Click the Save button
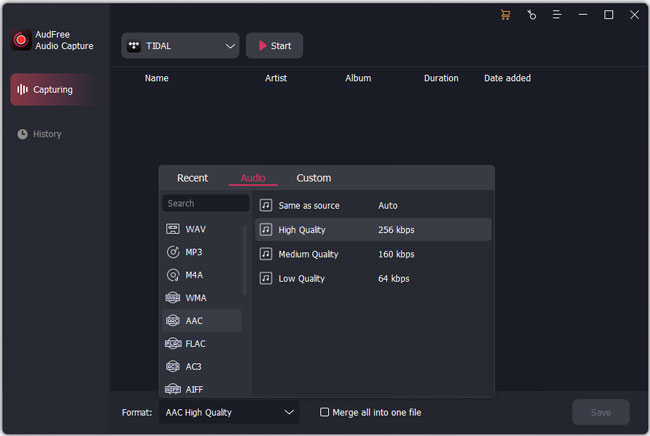650x436 pixels. [x=601, y=412]
